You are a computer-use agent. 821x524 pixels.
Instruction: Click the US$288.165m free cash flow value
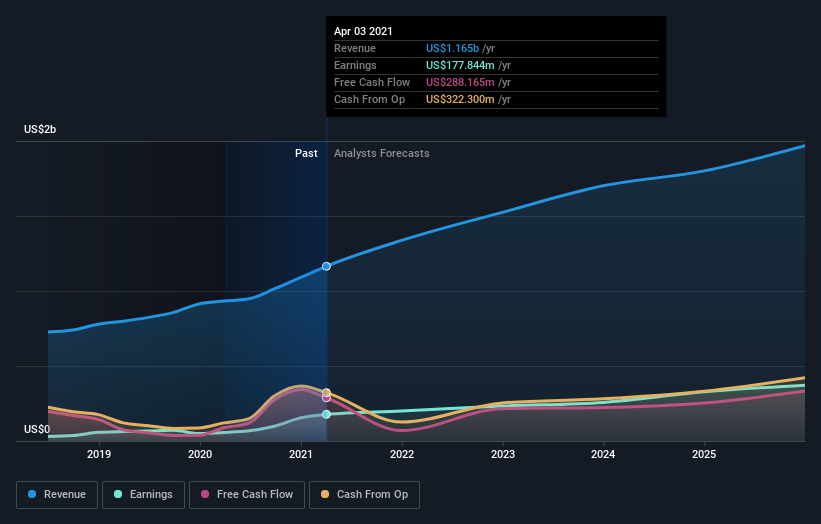pyautogui.click(x=460, y=82)
